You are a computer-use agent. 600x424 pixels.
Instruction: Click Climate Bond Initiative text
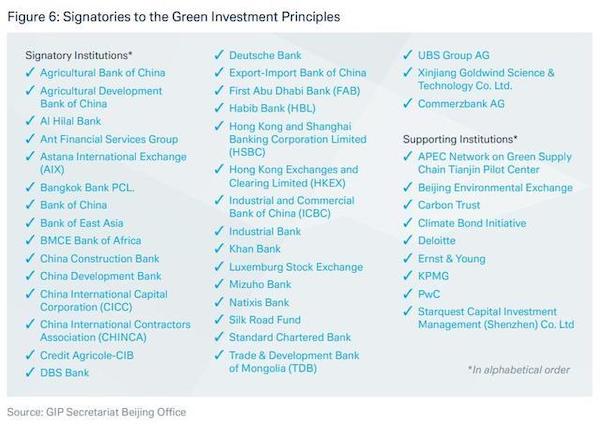(x=472, y=223)
